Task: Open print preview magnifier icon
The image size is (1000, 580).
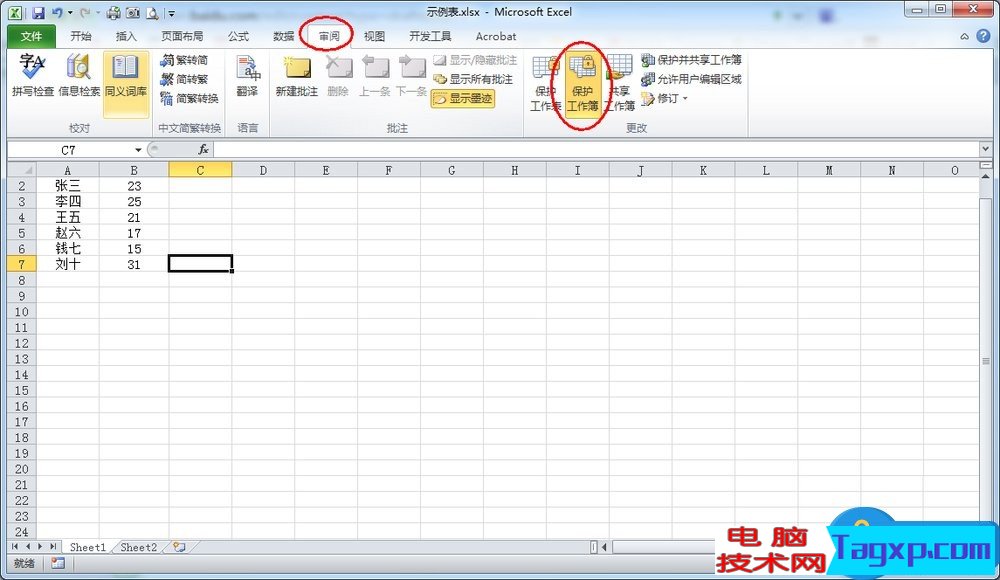Action: [152, 12]
